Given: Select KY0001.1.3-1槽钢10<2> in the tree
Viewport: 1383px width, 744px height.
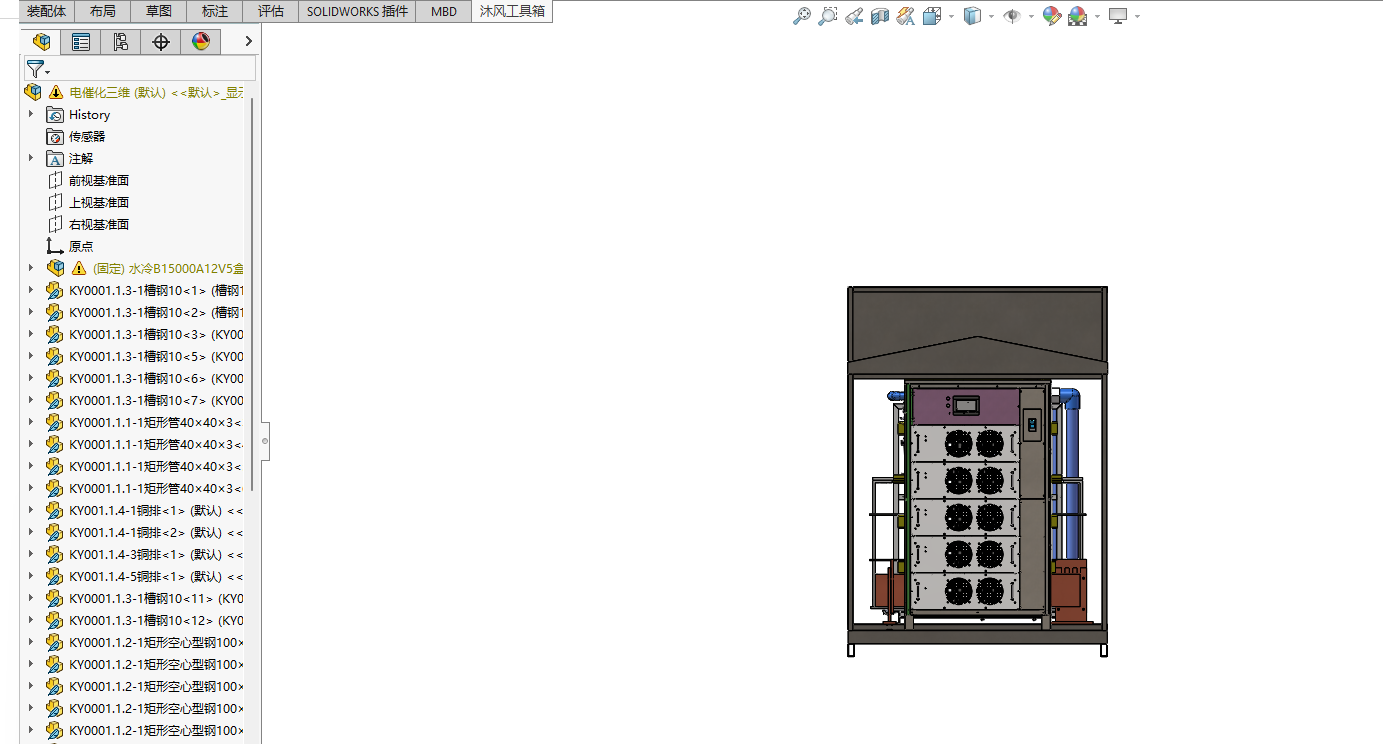Looking at the screenshot, I should coord(156,312).
